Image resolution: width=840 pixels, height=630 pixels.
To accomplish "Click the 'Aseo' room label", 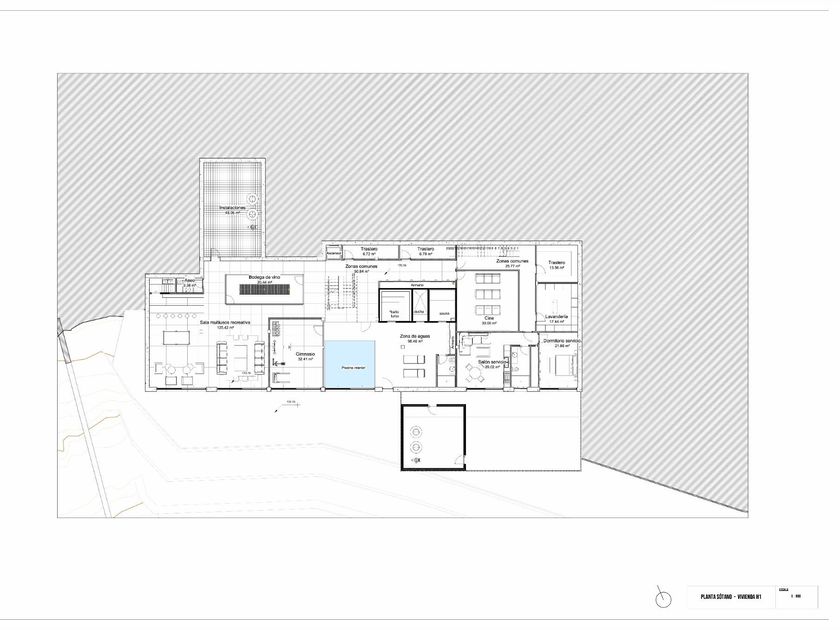I will coord(190,280).
